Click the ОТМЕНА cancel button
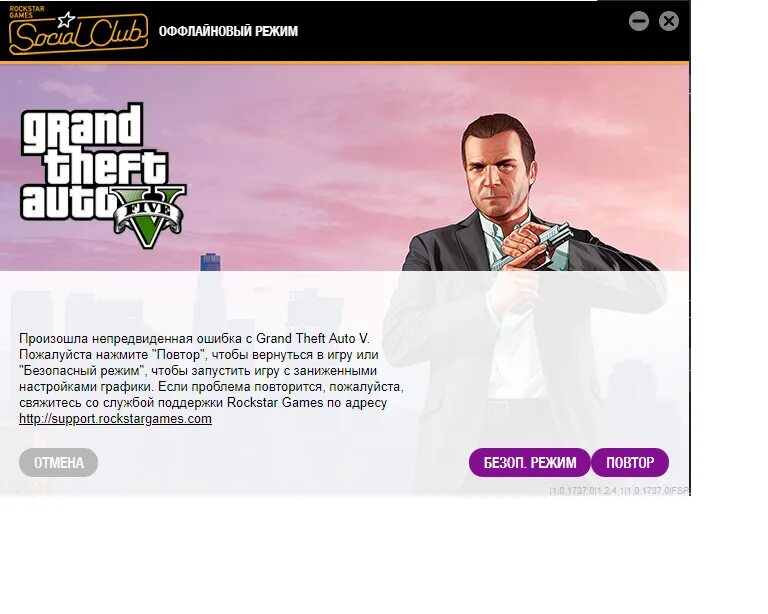 point(58,463)
